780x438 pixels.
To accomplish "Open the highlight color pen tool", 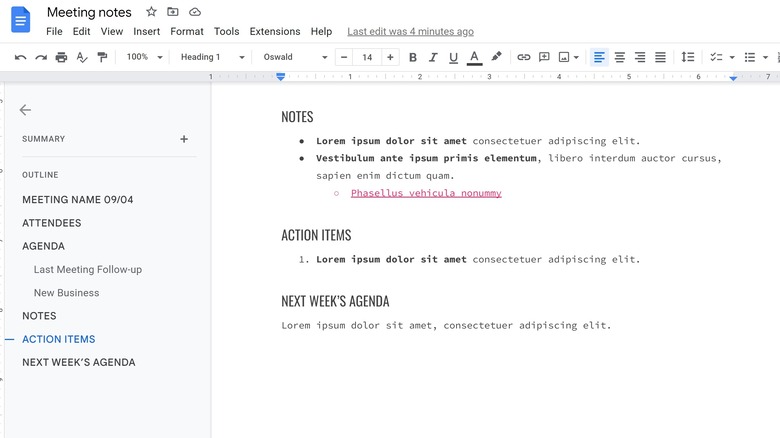I will 496,58.
